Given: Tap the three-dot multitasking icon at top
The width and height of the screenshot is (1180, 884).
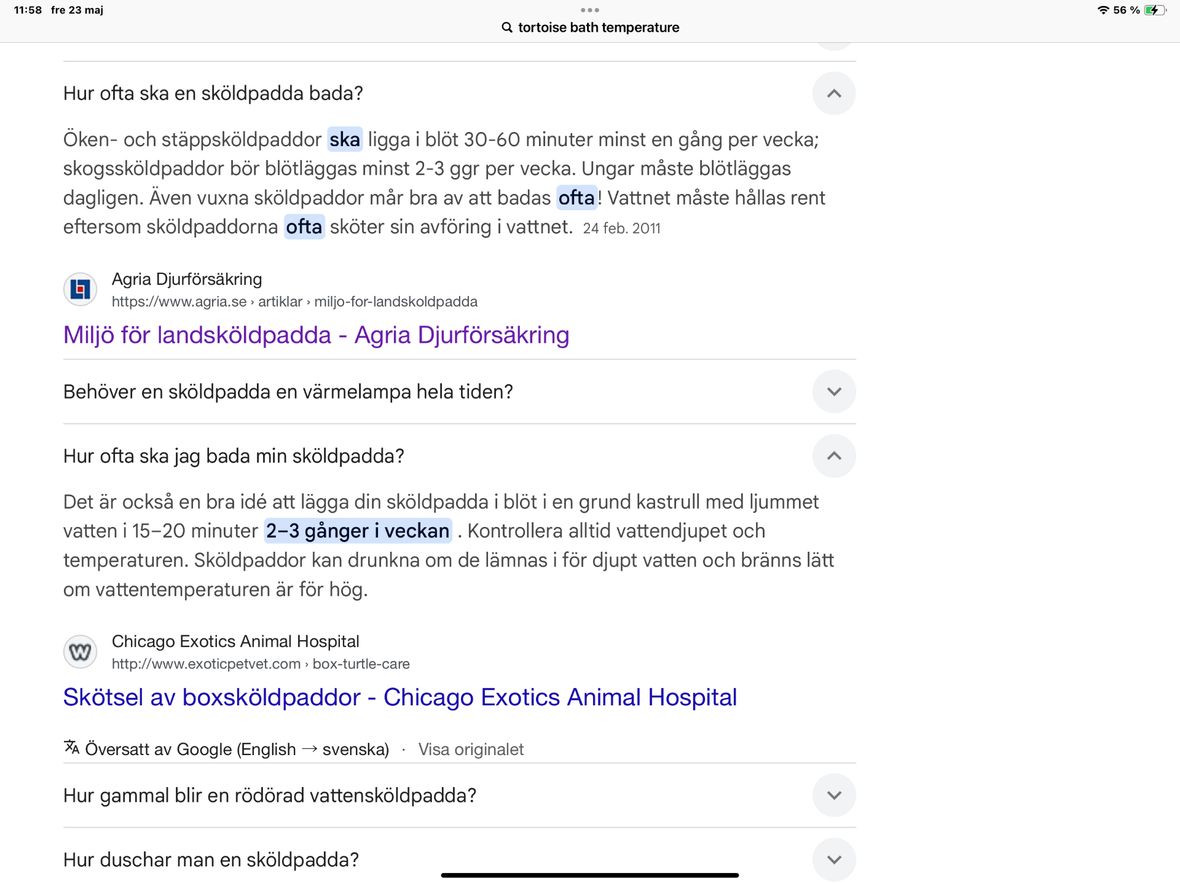Looking at the screenshot, I should pos(590,10).
